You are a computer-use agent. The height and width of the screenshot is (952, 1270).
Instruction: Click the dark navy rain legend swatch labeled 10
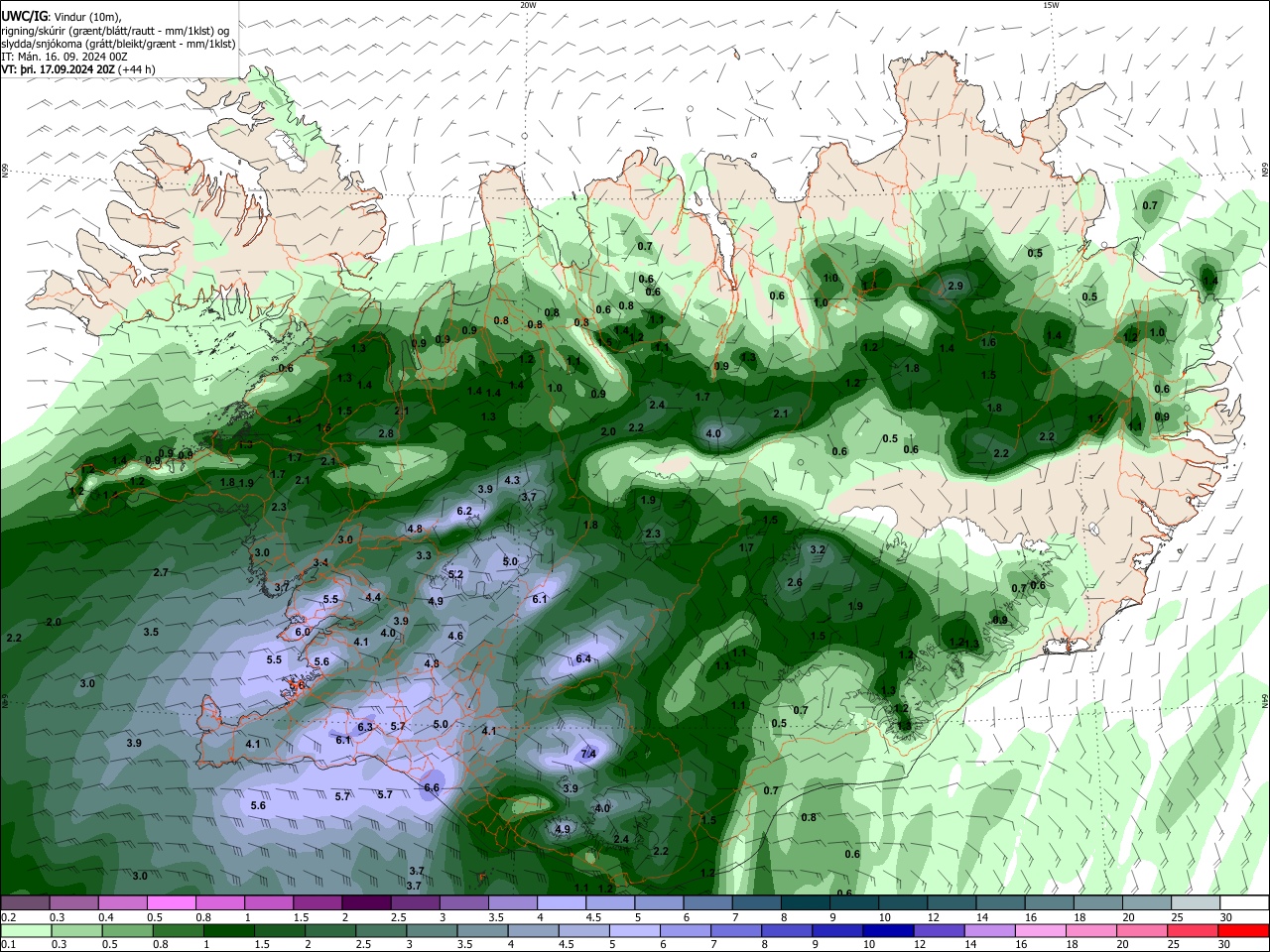[887, 930]
